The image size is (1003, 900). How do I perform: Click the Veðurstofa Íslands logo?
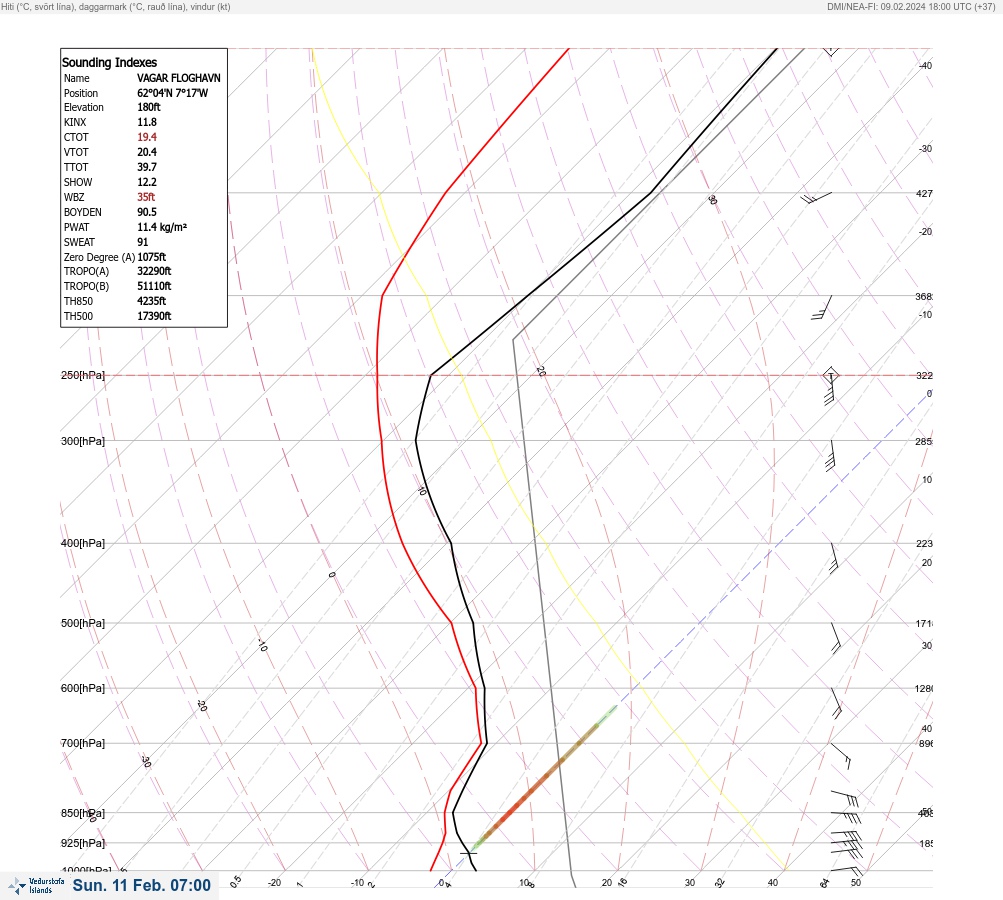click(36, 886)
